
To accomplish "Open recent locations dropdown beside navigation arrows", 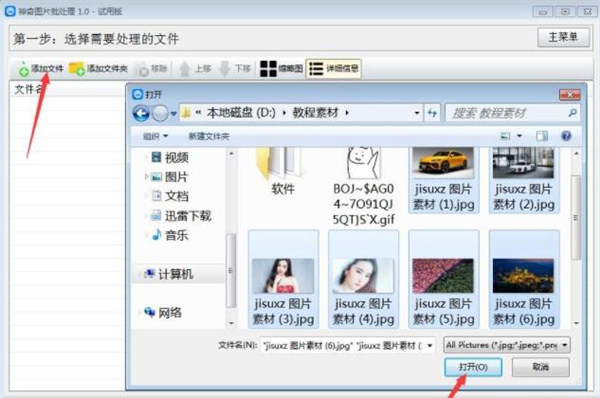I will [x=174, y=113].
